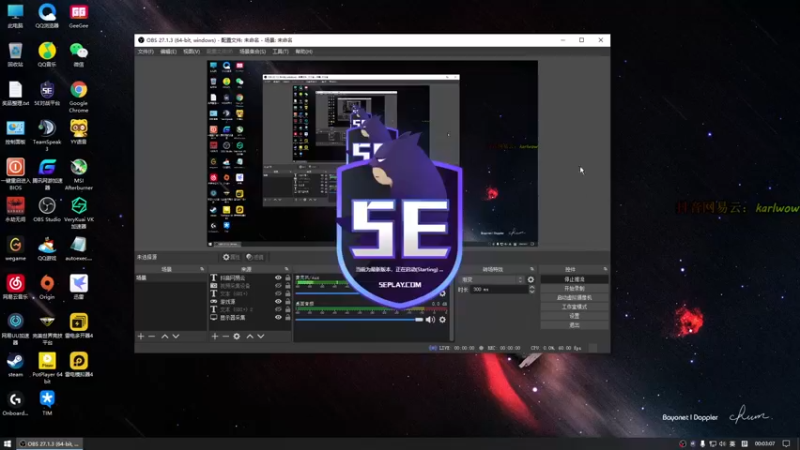The height and width of the screenshot is (450, 800).
Task: Launch the wegame desktop shortcut
Action: 15,248
